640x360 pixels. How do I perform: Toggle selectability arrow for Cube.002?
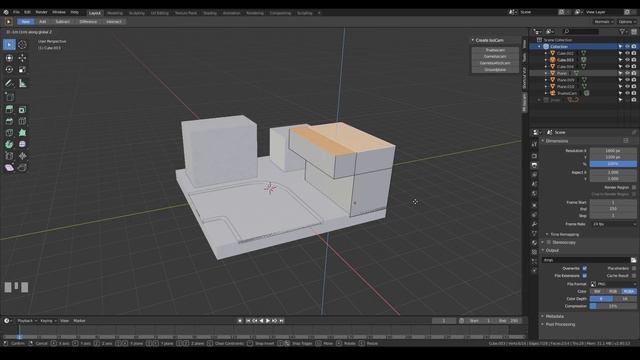[x=620, y=53]
